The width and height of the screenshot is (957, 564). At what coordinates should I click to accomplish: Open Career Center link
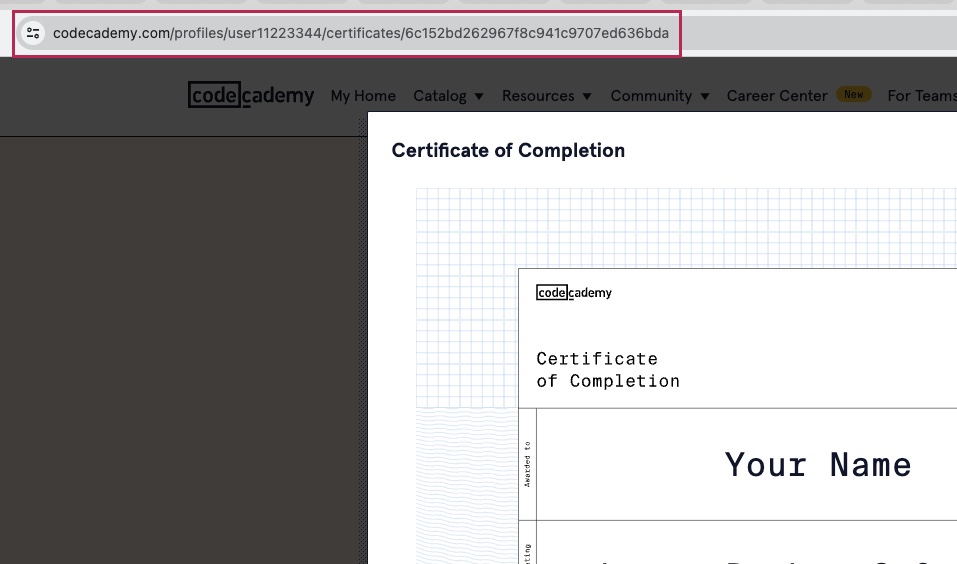pyautogui.click(x=777, y=96)
